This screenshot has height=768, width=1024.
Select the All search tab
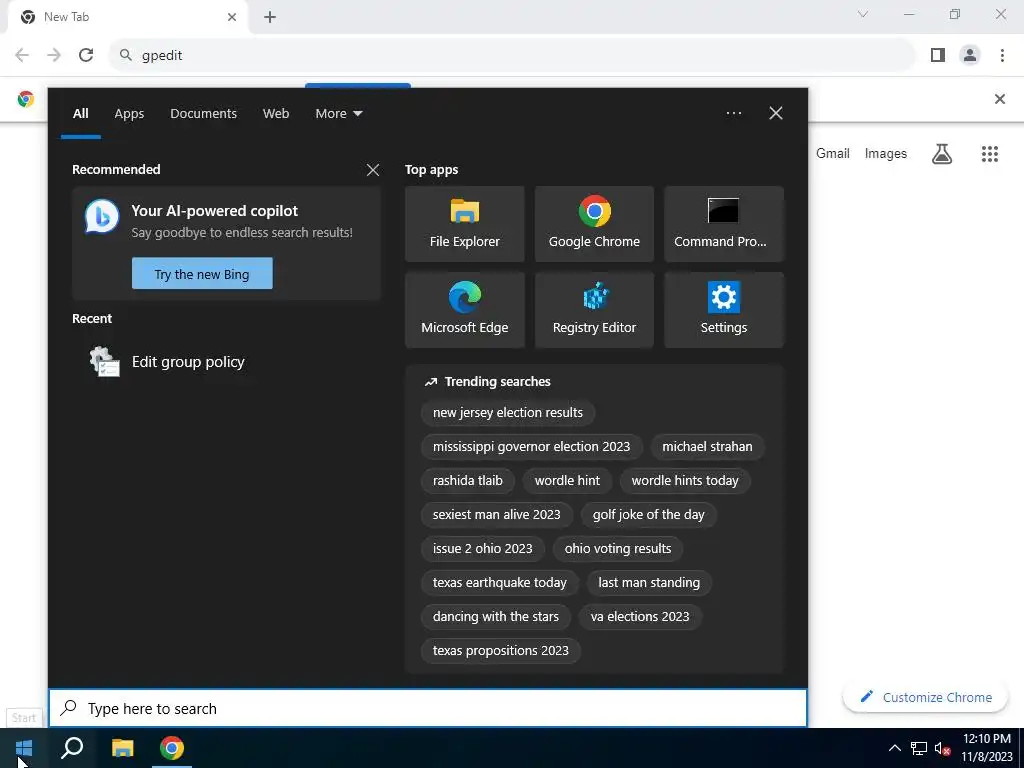click(x=80, y=113)
